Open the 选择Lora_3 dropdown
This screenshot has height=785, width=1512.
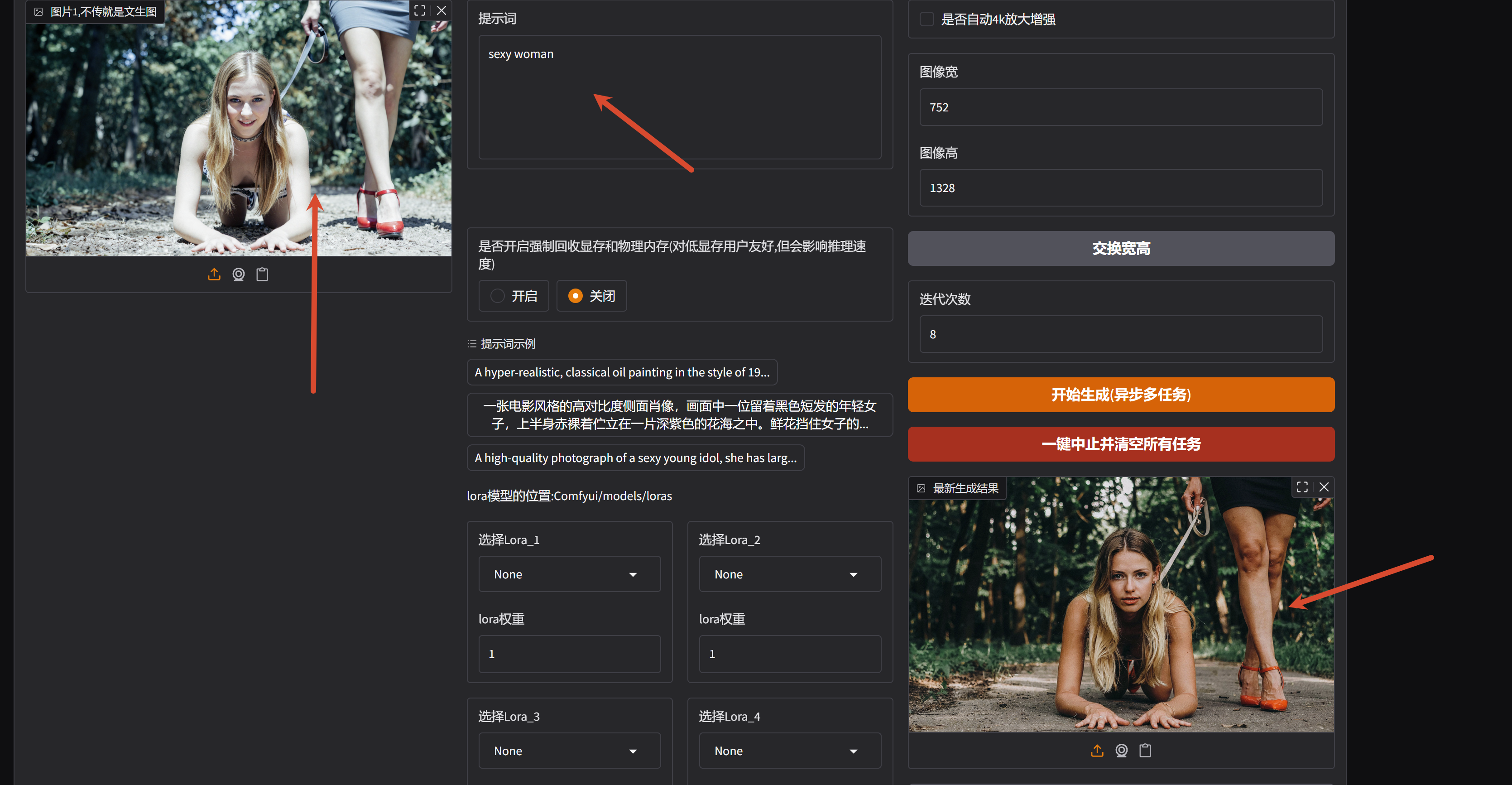click(569, 751)
